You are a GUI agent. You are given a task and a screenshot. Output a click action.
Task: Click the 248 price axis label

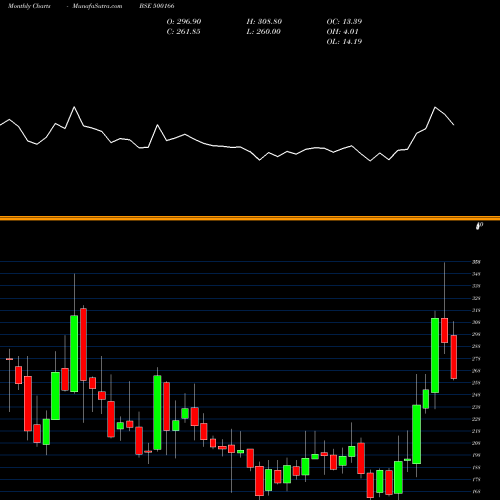(x=476, y=395)
